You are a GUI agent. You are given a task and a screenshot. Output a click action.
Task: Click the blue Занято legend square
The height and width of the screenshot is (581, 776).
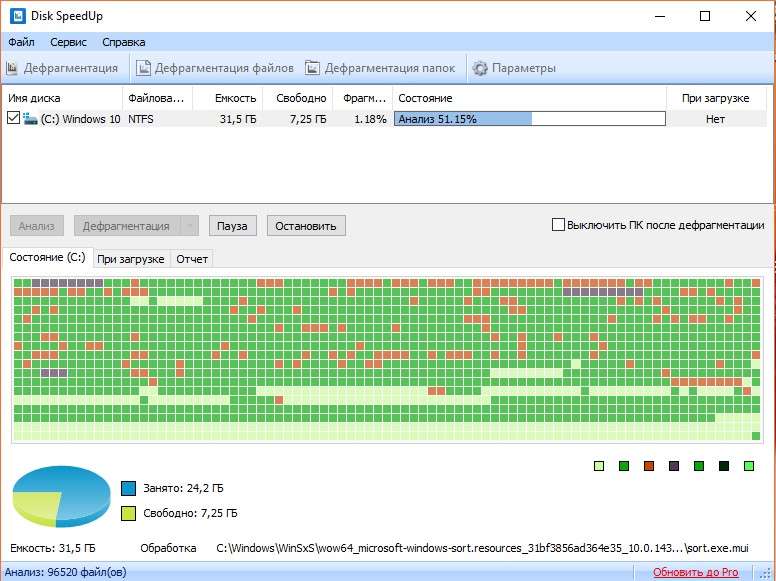(x=128, y=488)
